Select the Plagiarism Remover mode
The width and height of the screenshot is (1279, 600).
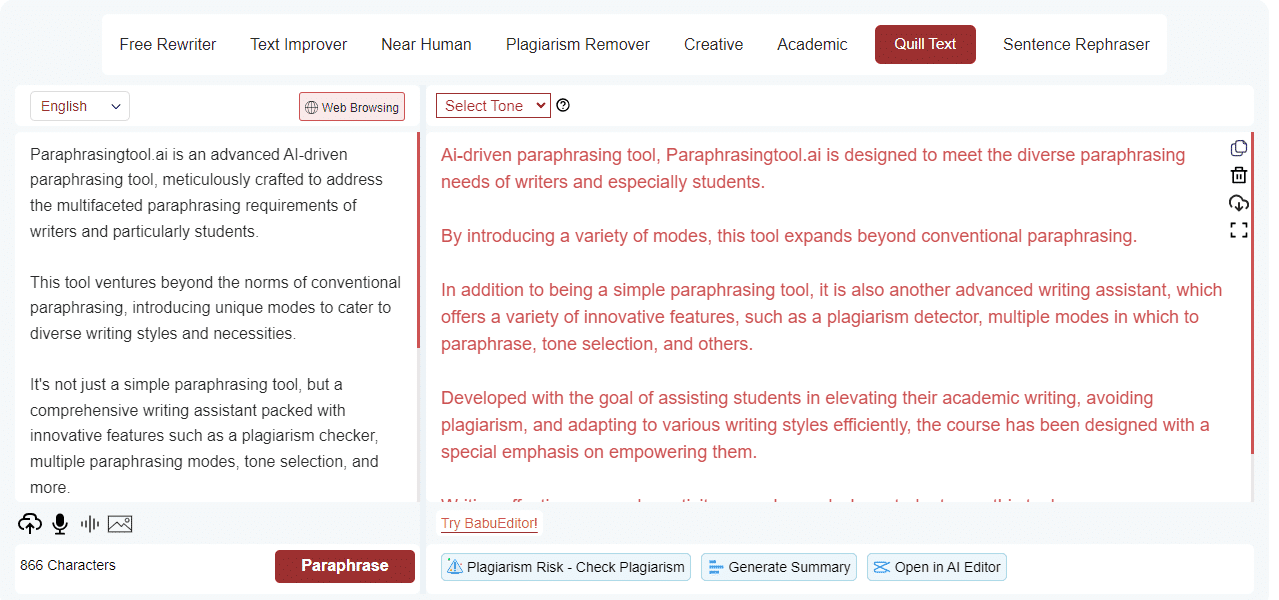[578, 44]
